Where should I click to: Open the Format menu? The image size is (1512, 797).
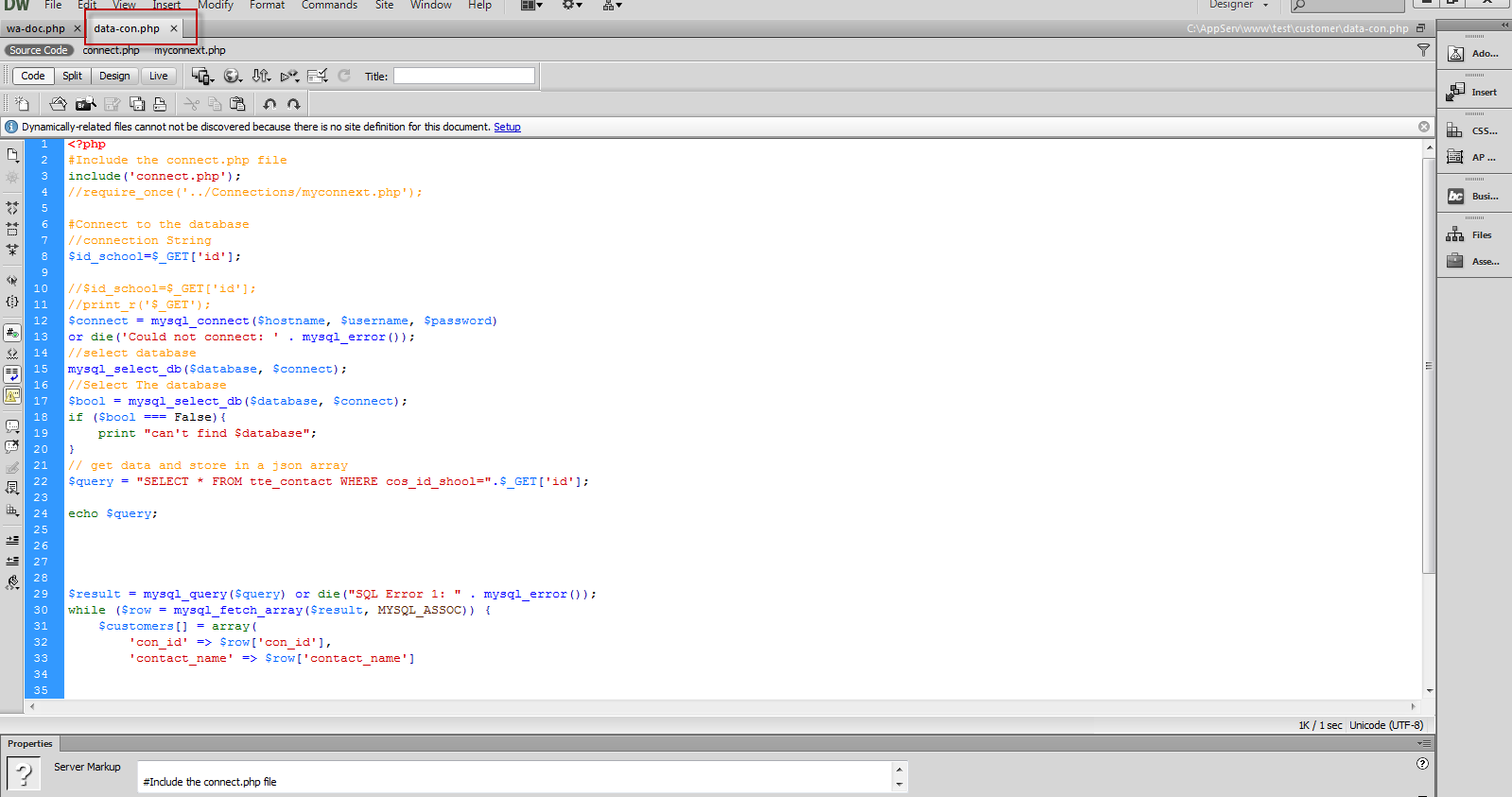coord(267,5)
